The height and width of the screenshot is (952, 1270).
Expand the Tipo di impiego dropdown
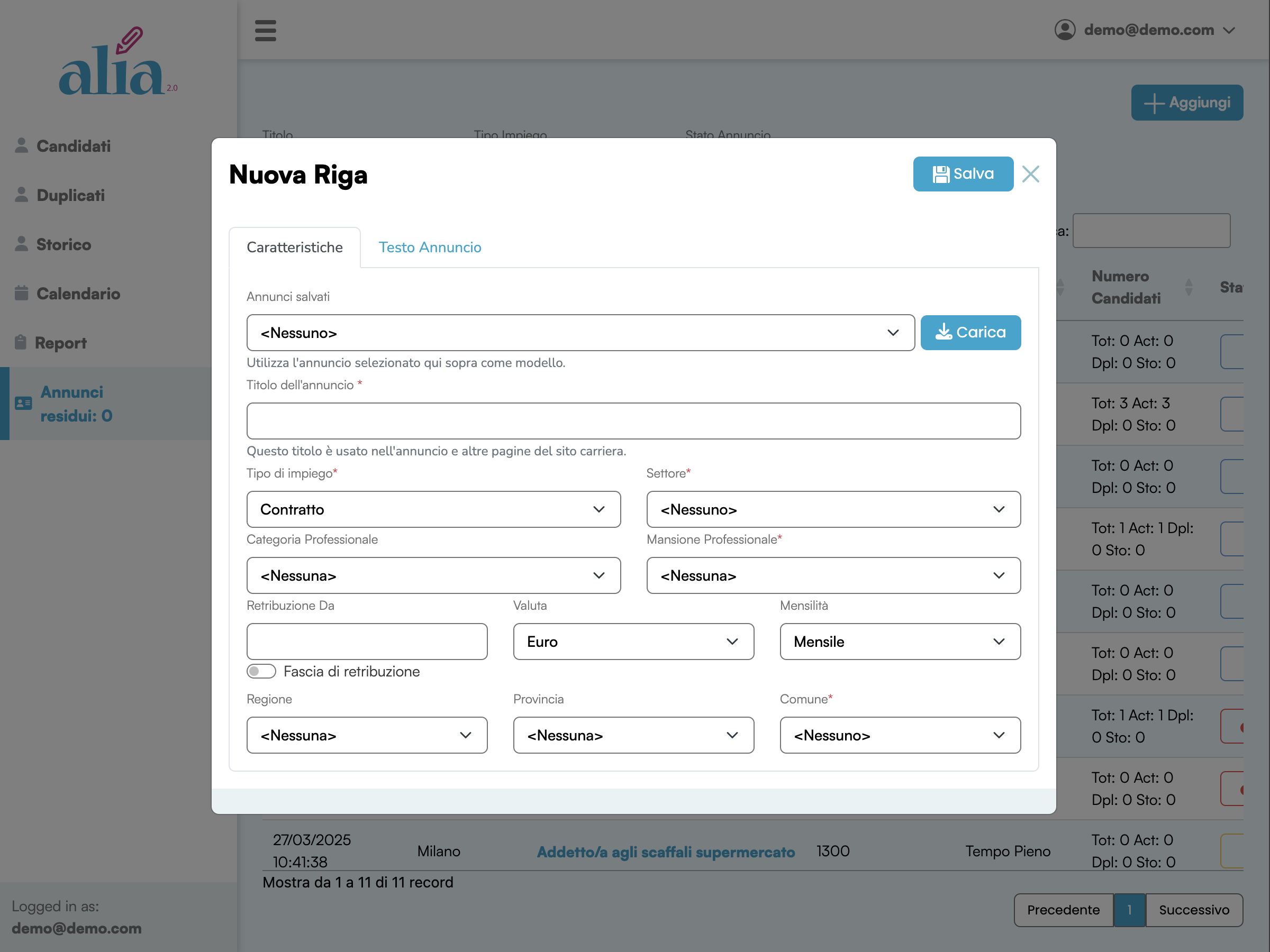[433, 509]
